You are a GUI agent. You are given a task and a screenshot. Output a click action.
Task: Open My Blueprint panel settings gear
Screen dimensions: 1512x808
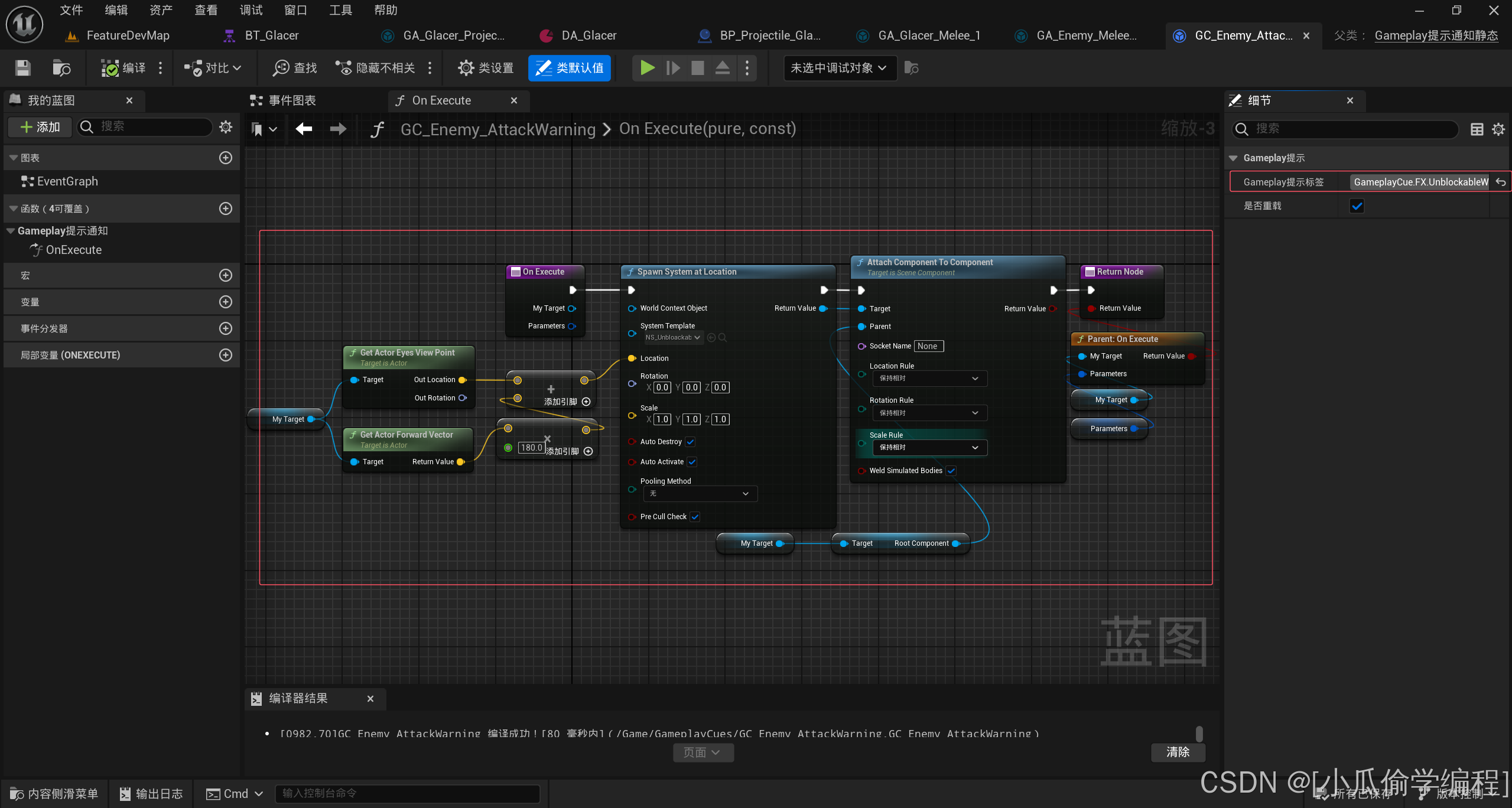point(225,126)
